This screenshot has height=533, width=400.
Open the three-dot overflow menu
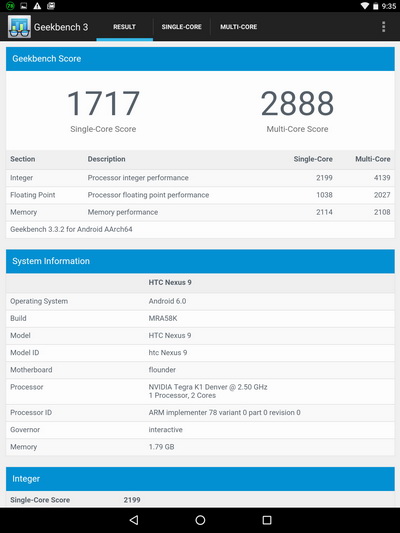(x=383, y=27)
